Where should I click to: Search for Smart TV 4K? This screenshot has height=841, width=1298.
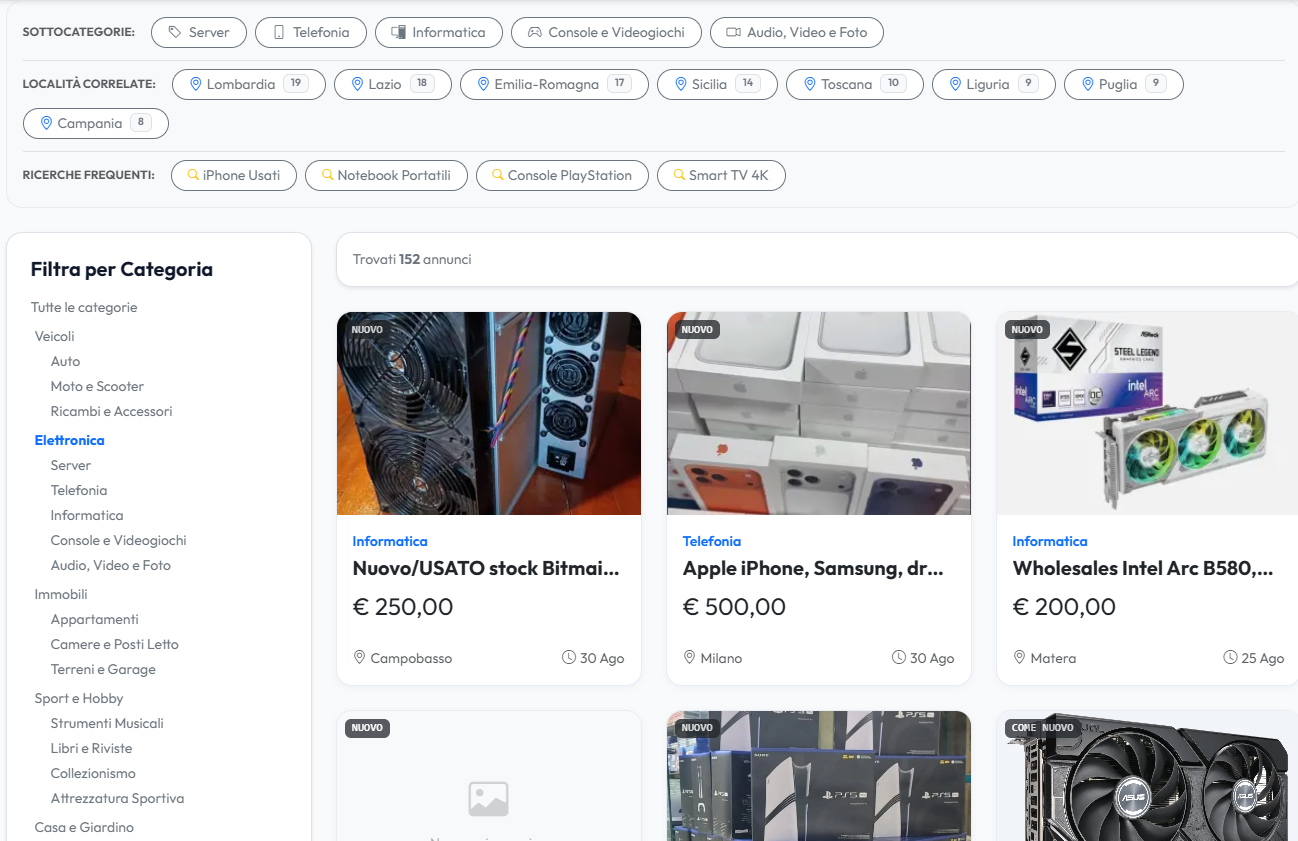[721, 175]
